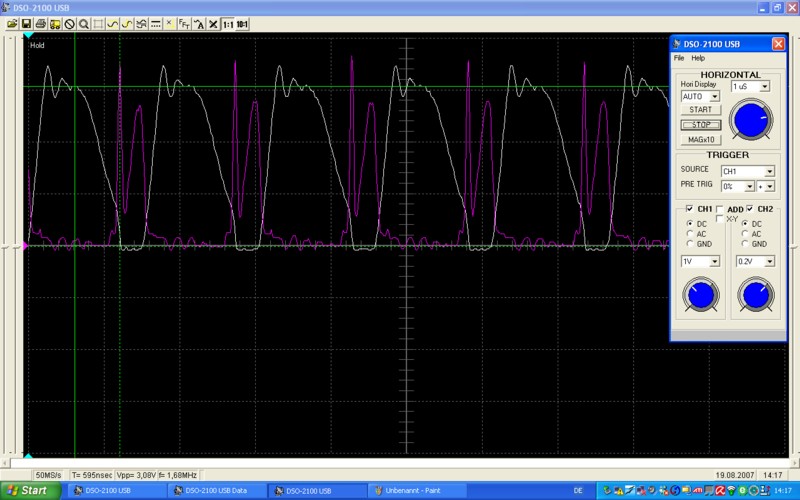Viewport: 800px width, 500px height.
Task: Open the Help menu in control panel
Action: (698, 58)
